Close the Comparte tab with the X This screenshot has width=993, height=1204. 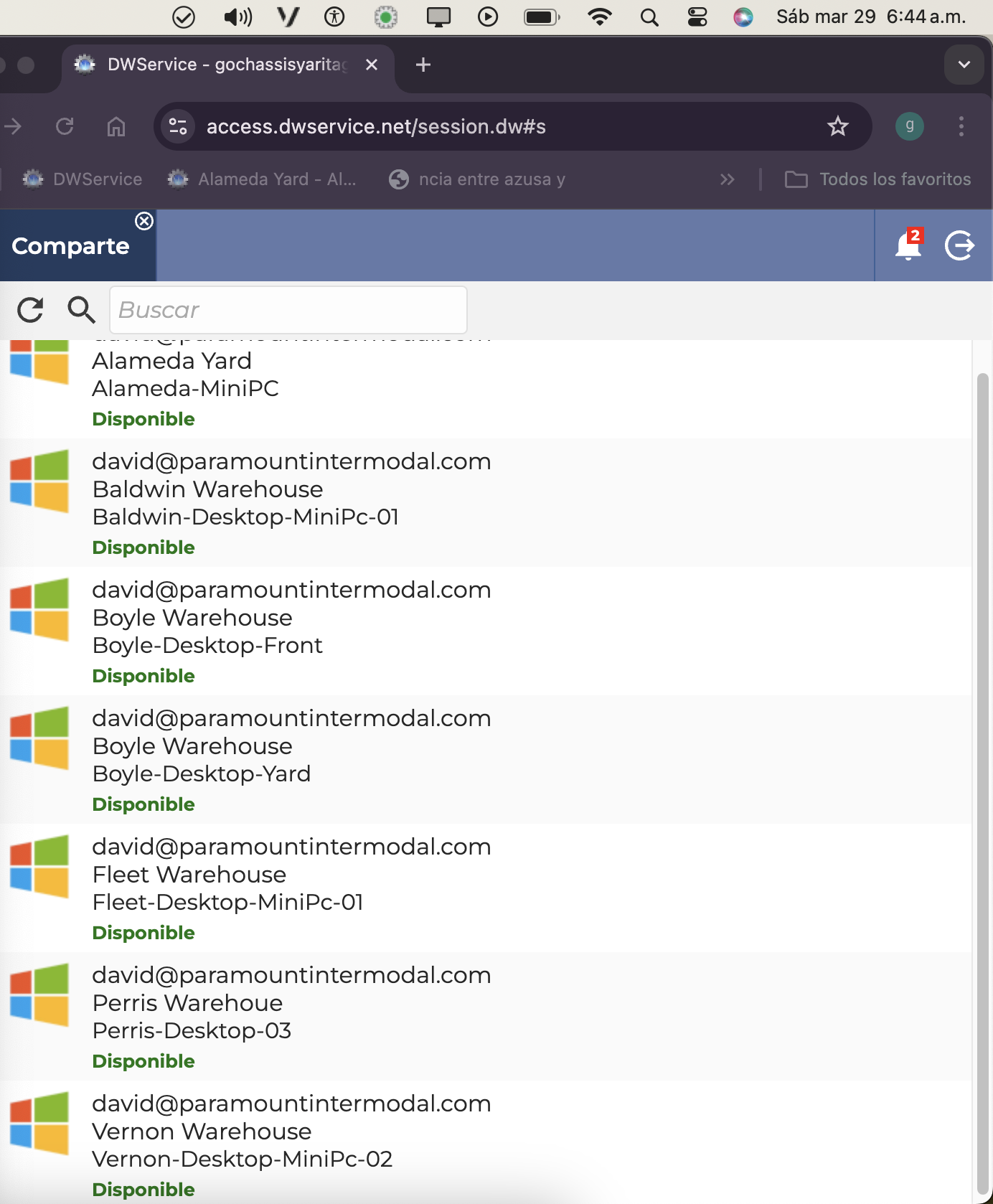click(x=144, y=221)
